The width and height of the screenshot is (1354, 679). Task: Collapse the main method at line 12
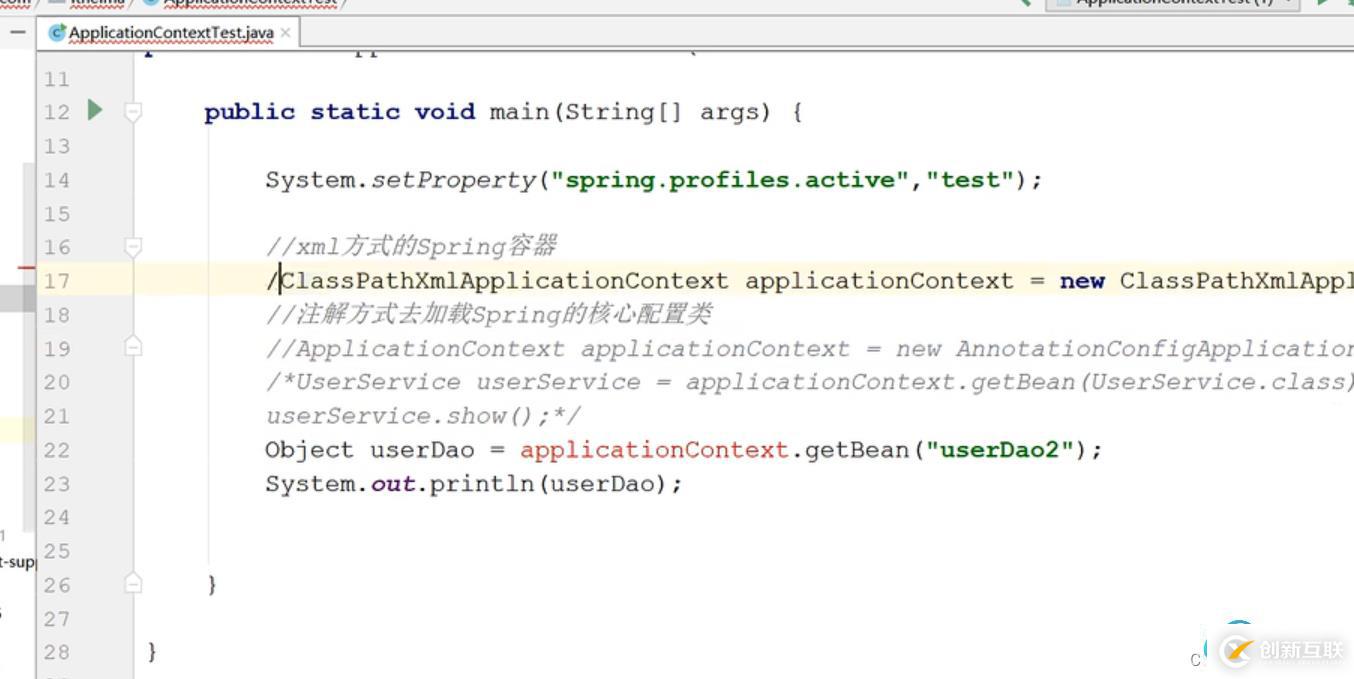pos(133,112)
